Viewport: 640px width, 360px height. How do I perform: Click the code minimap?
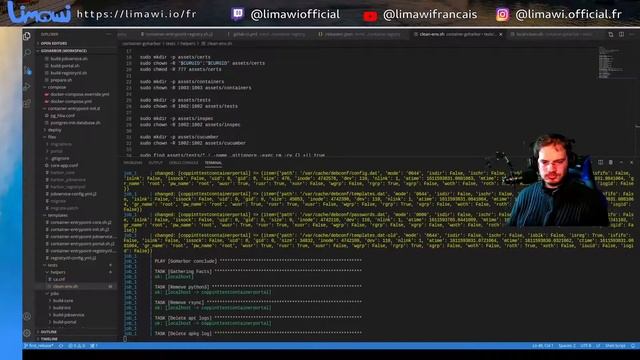pos(611,63)
